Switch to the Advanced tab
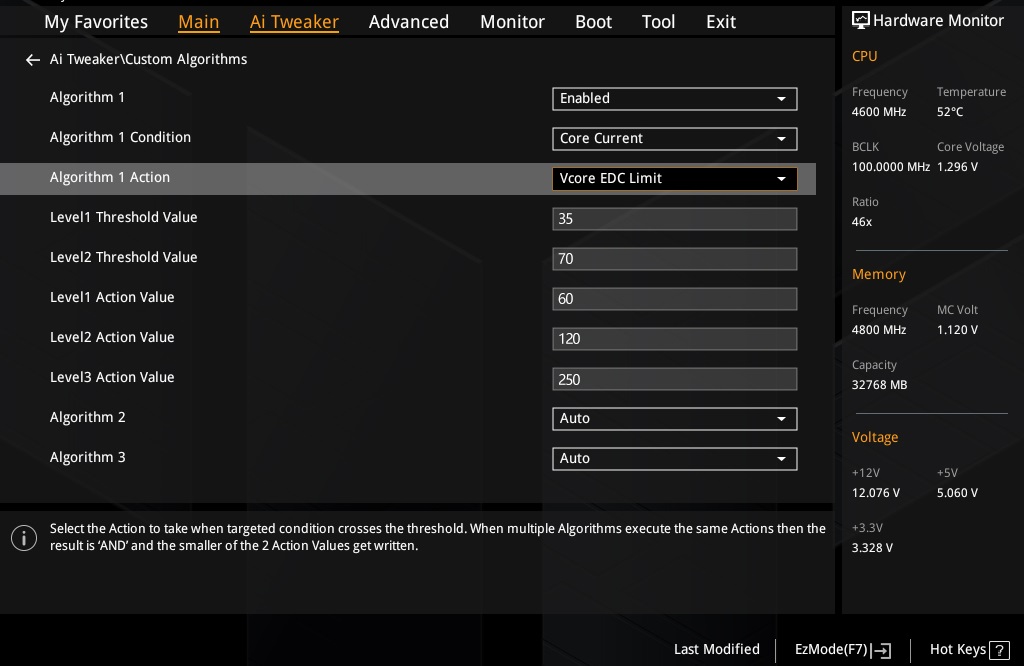The width and height of the screenshot is (1024, 666). 409,22
